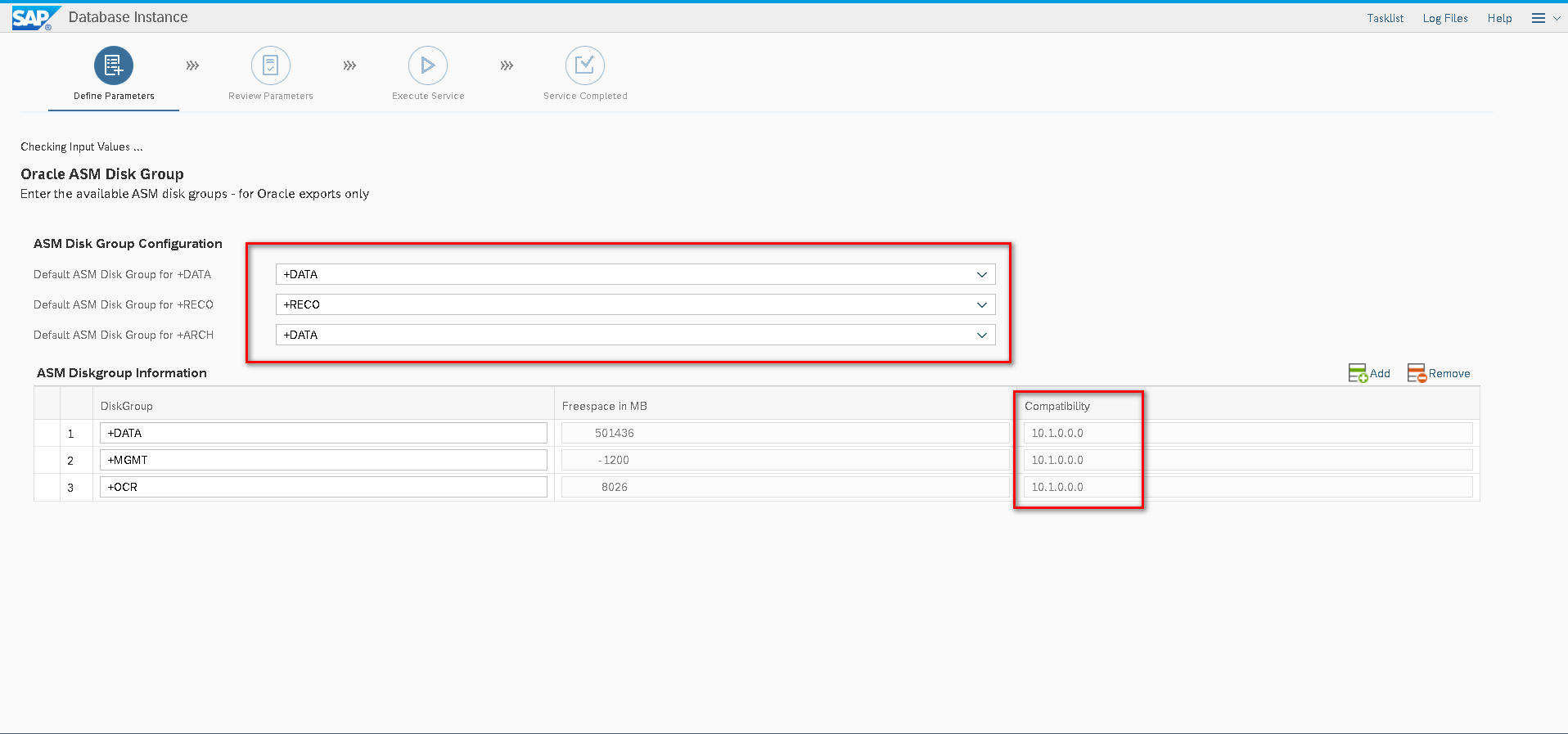1568x734 pixels.
Task: Edit the +DATA DiskGroup field in row 1
Action: [323, 433]
